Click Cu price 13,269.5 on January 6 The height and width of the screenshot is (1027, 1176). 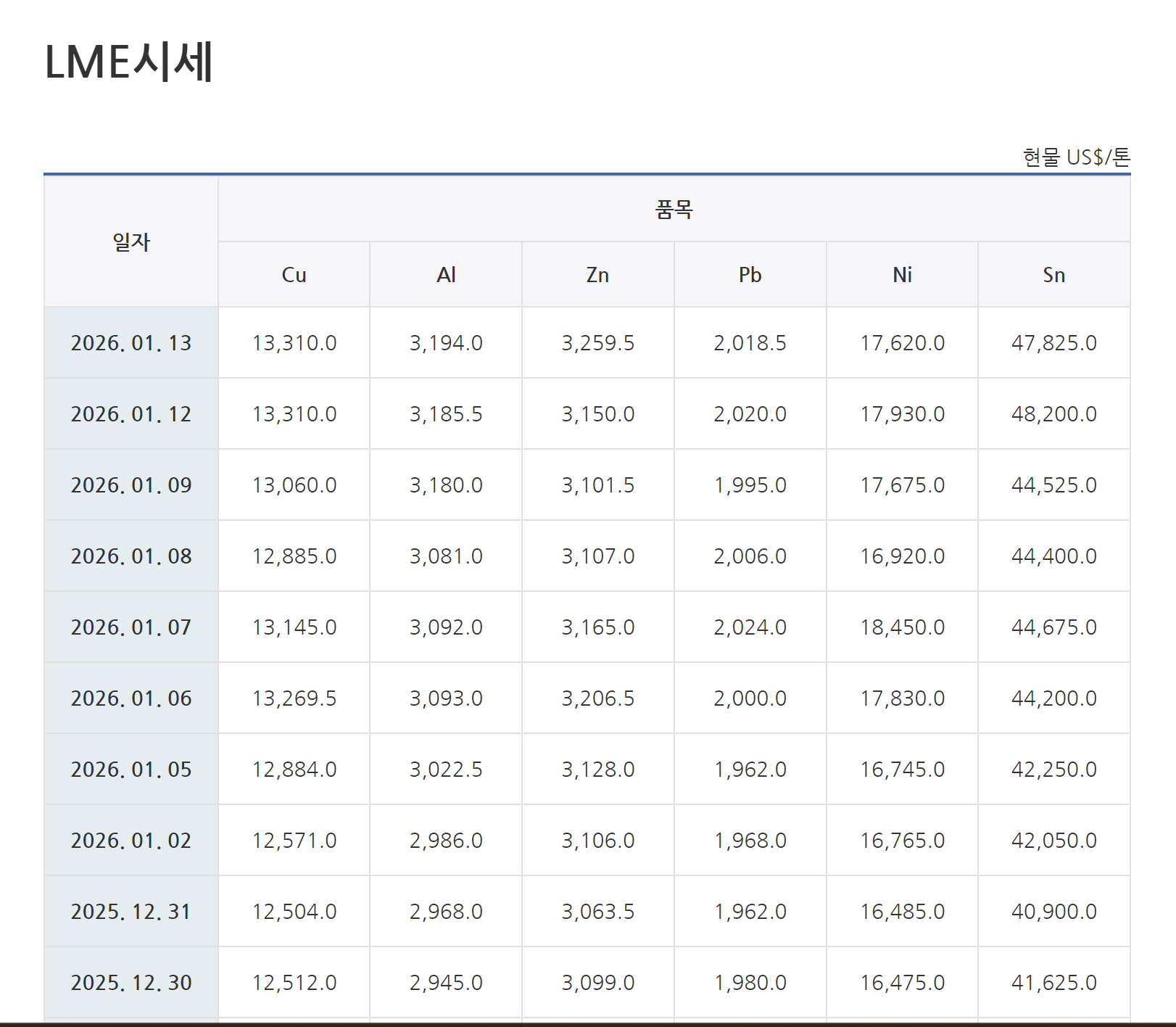tap(294, 698)
